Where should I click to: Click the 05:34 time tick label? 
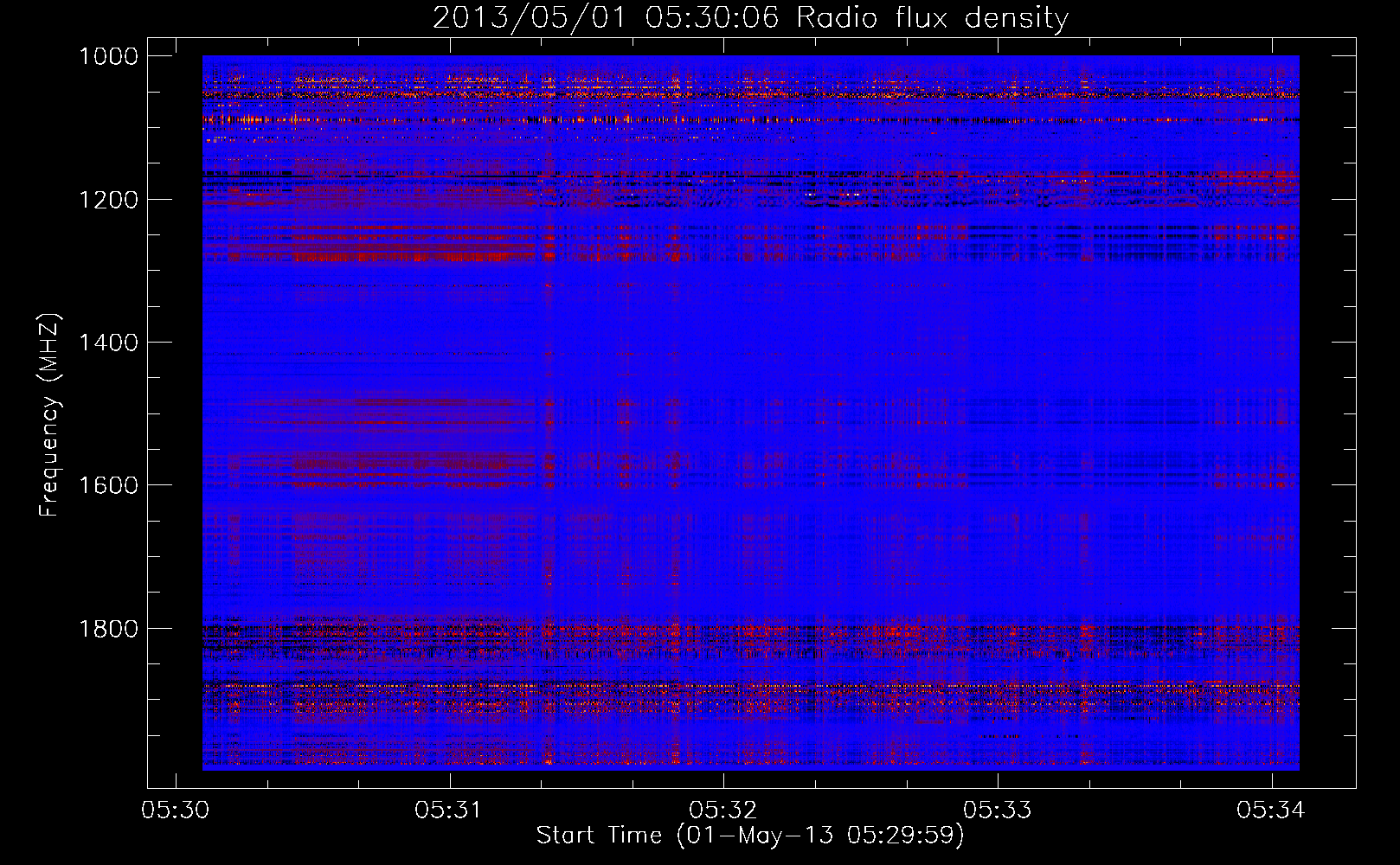[1271, 810]
